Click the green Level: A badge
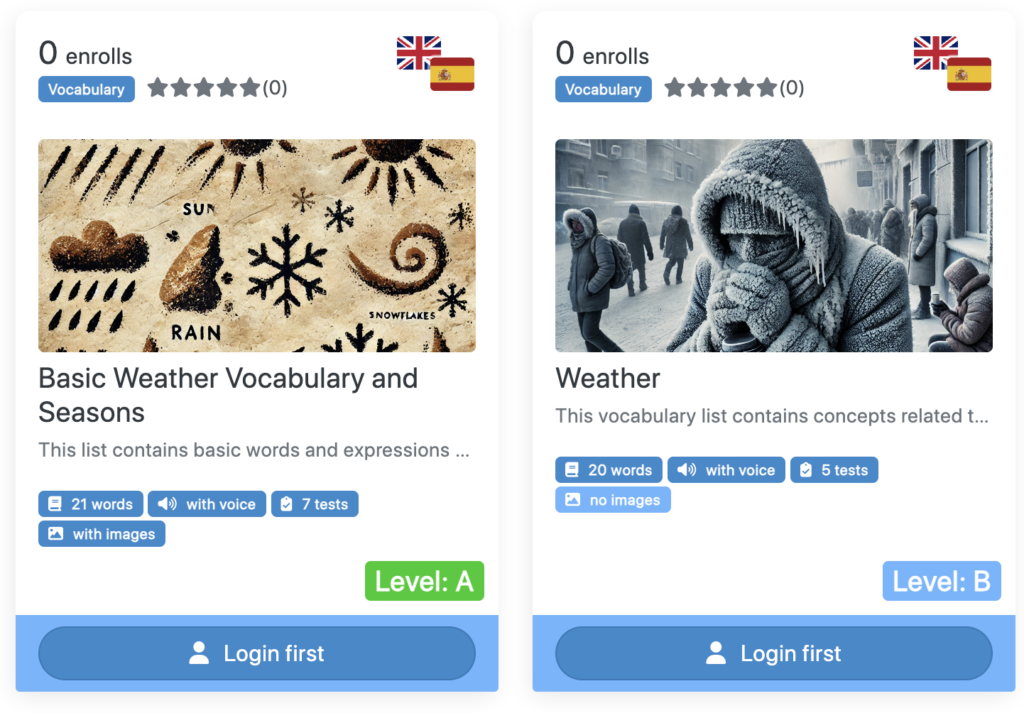The height and width of the screenshot is (713, 1024). tap(424, 581)
